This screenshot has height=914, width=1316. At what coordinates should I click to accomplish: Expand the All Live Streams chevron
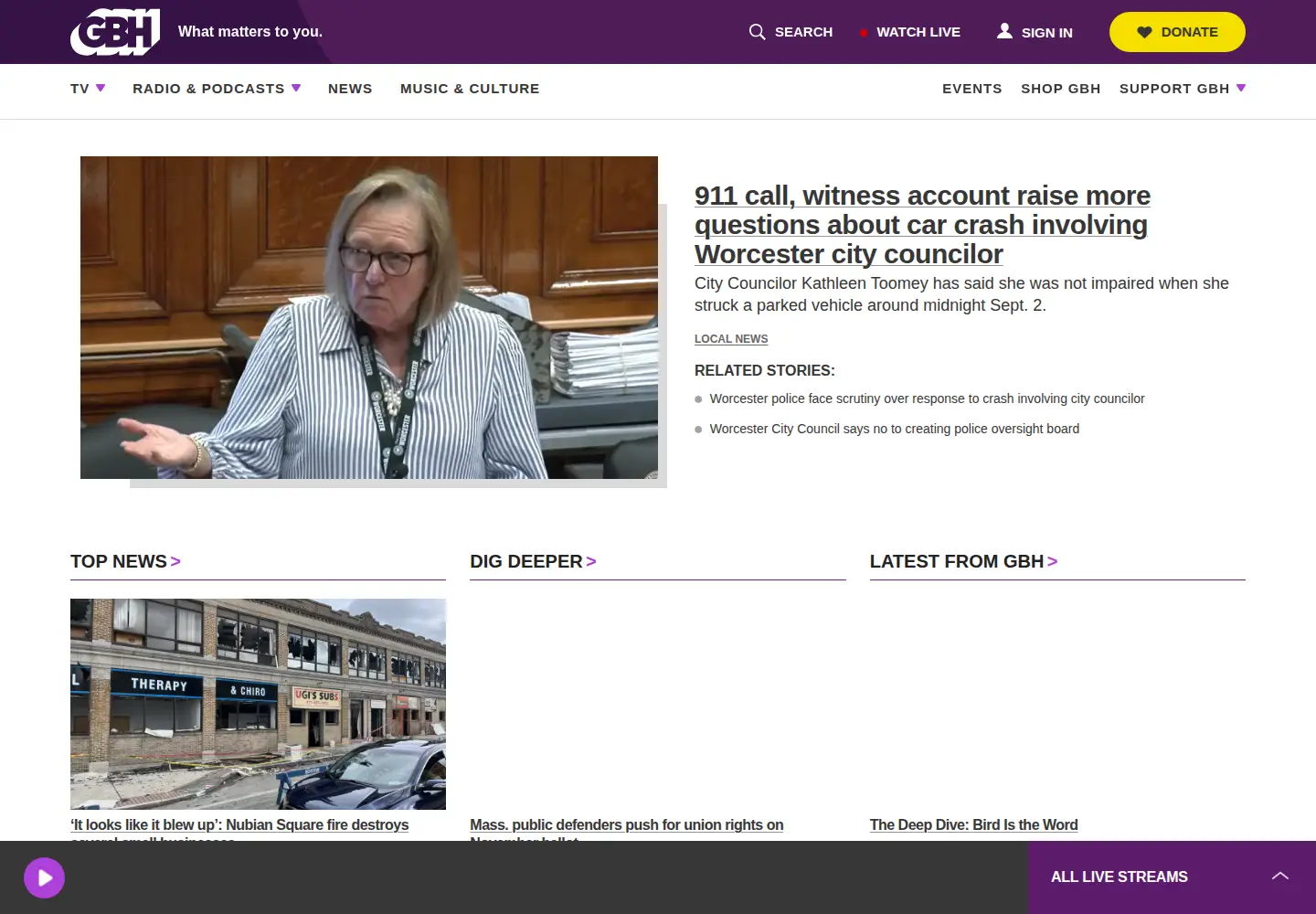point(1280,876)
